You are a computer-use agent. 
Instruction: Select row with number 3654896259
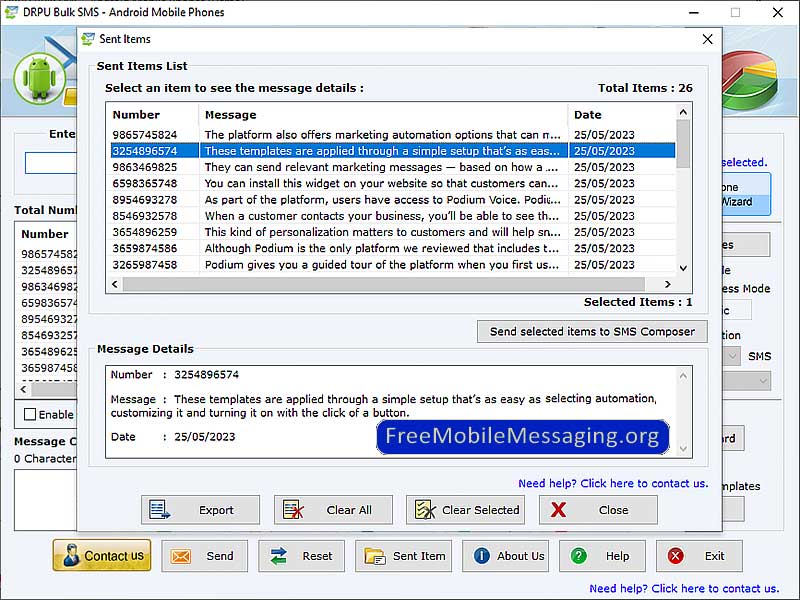coord(392,232)
